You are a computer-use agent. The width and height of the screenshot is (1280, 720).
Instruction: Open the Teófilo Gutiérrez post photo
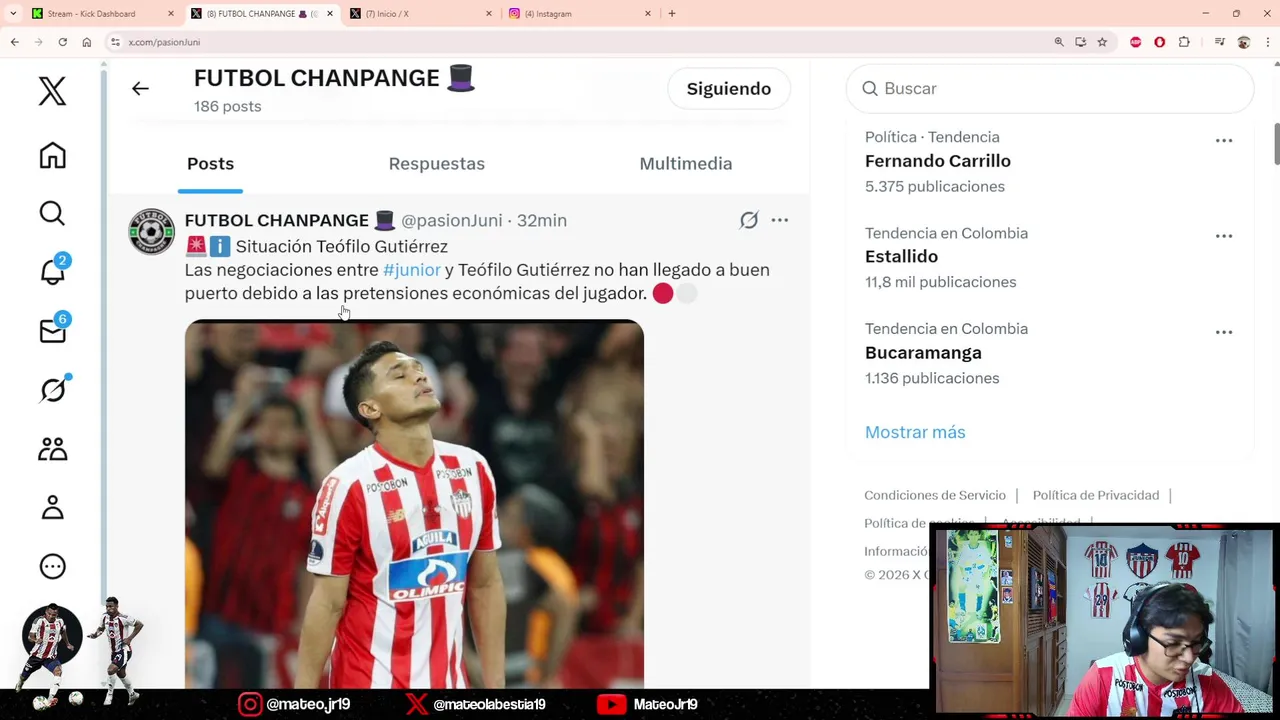pyautogui.click(x=414, y=504)
